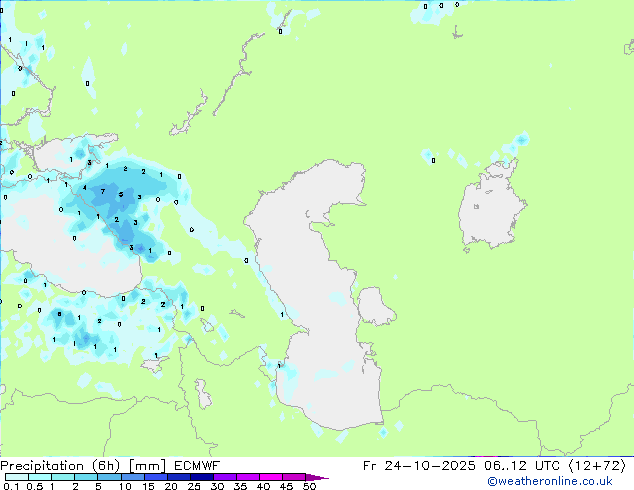The width and height of the screenshot is (634, 490).
Task: Select the 30–35 mm purple legend swatch
Action: click(x=224, y=477)
